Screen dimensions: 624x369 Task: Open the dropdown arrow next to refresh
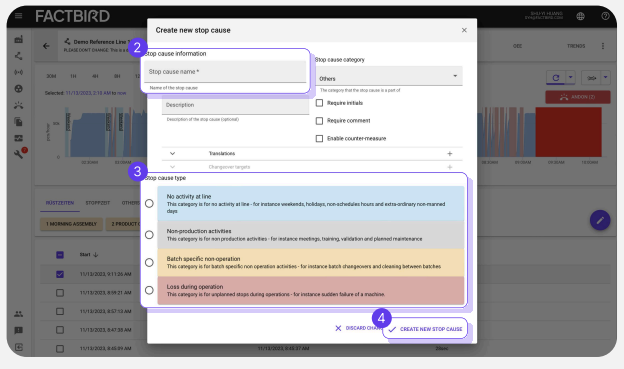point(571,78)
